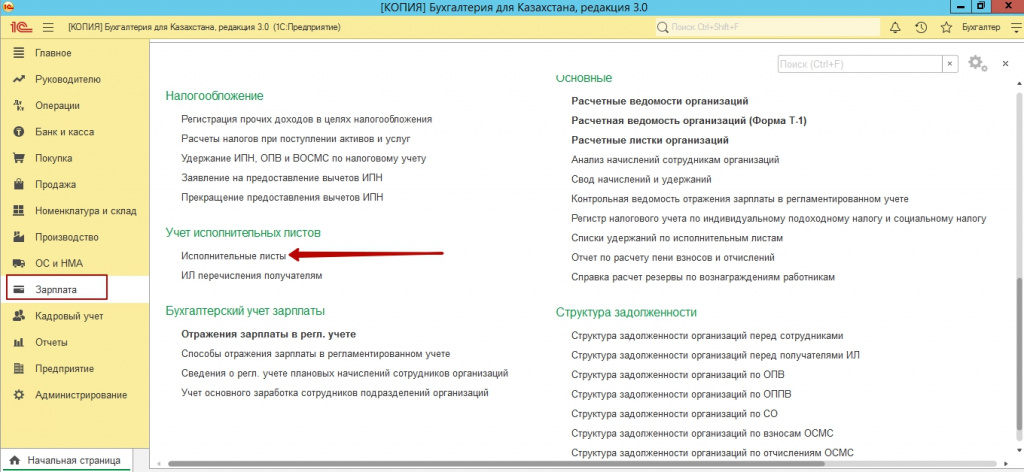Open Расчетные ведомости организаций
Screen dimensions: 1024x472
(x=660, y=101)
